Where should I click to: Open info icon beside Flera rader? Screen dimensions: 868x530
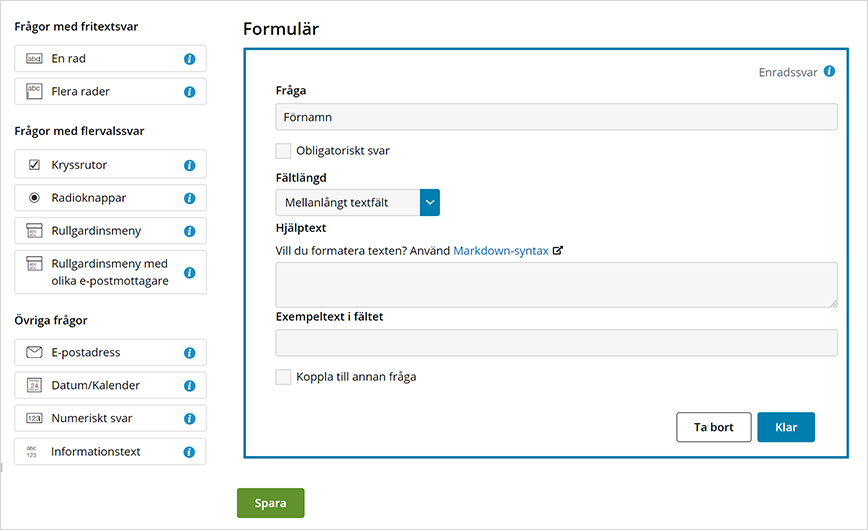[x=189, y=92]
